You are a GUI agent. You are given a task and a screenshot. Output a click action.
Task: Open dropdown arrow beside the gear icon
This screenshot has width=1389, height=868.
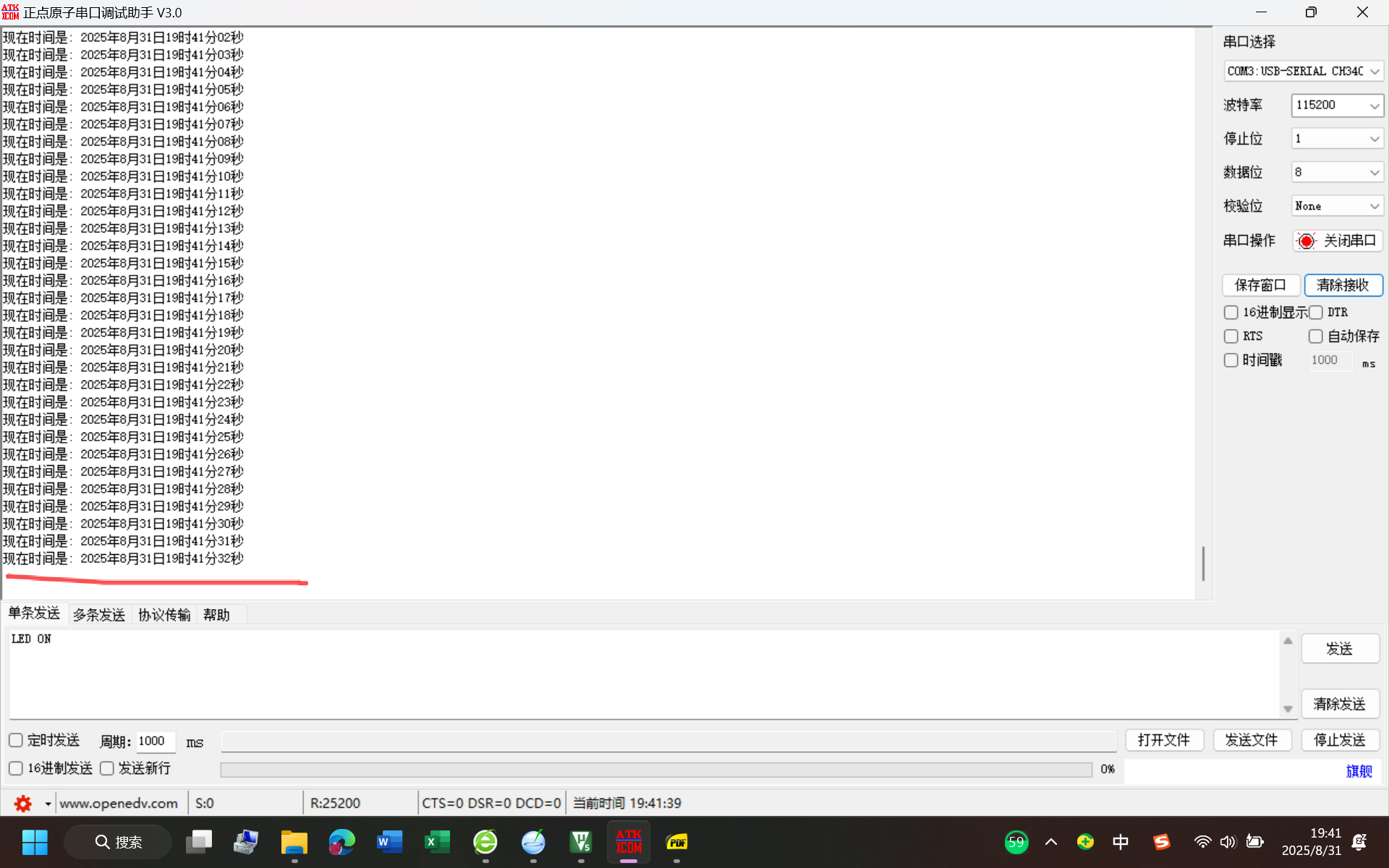point(48,804)
